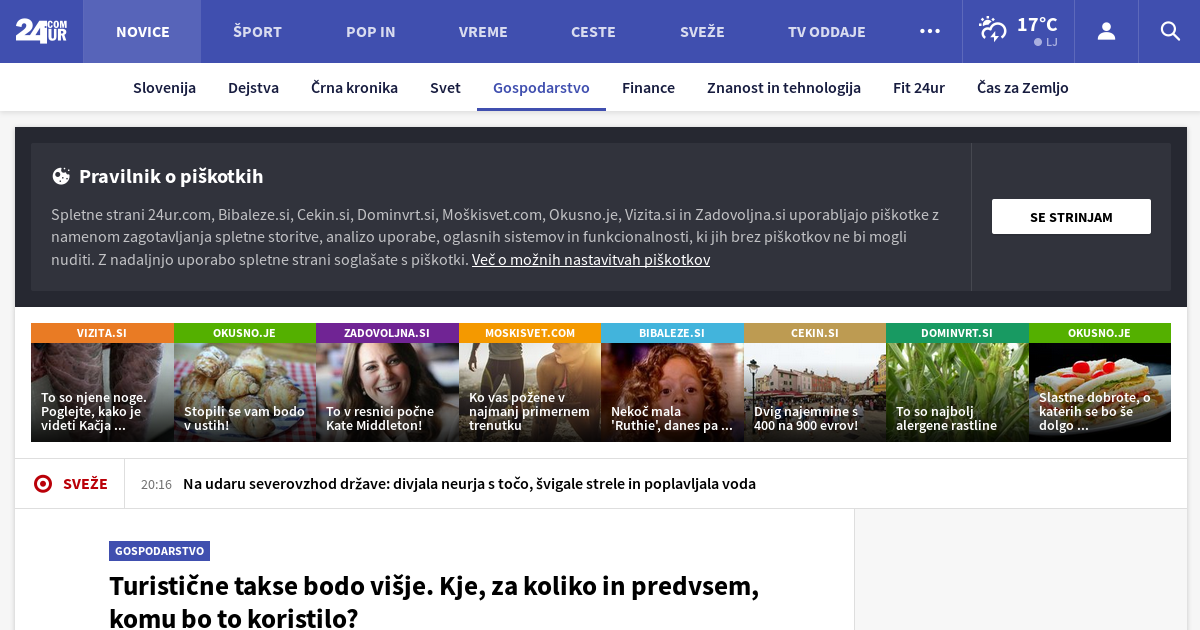Screen dimensions: 1200x630
Task: Click the Gospodarstvo category label above headline
Action: point(159,551)
